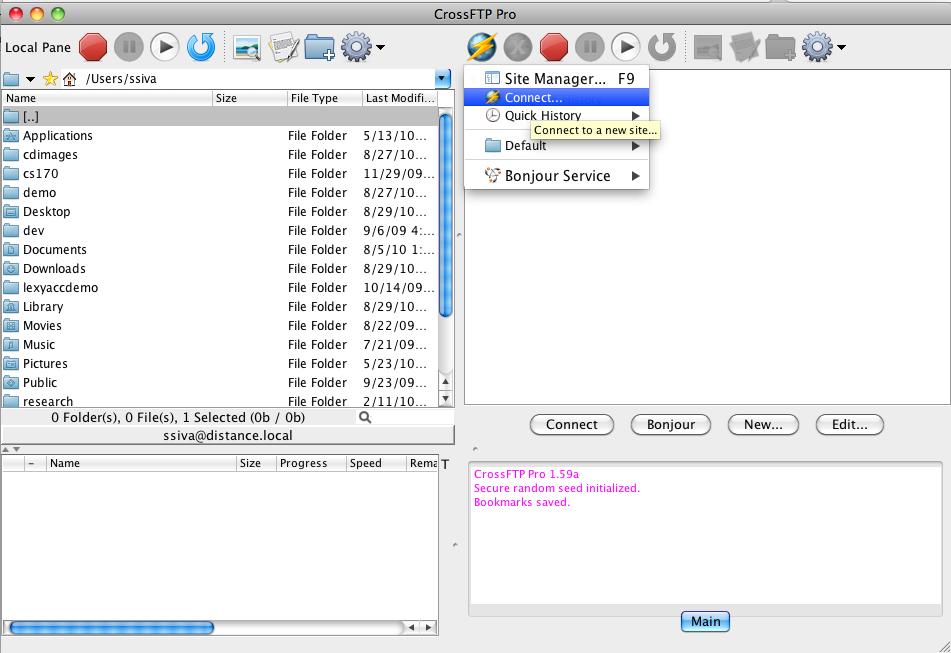Sort by Last Modified column

point(400,98)
